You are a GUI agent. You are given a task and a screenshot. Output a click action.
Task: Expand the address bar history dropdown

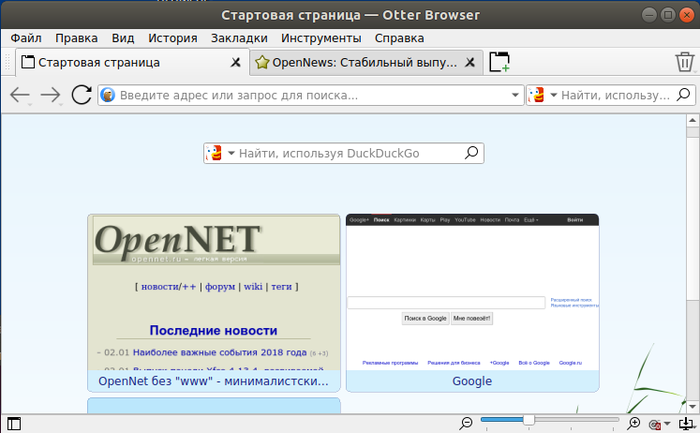pos(515,95)
